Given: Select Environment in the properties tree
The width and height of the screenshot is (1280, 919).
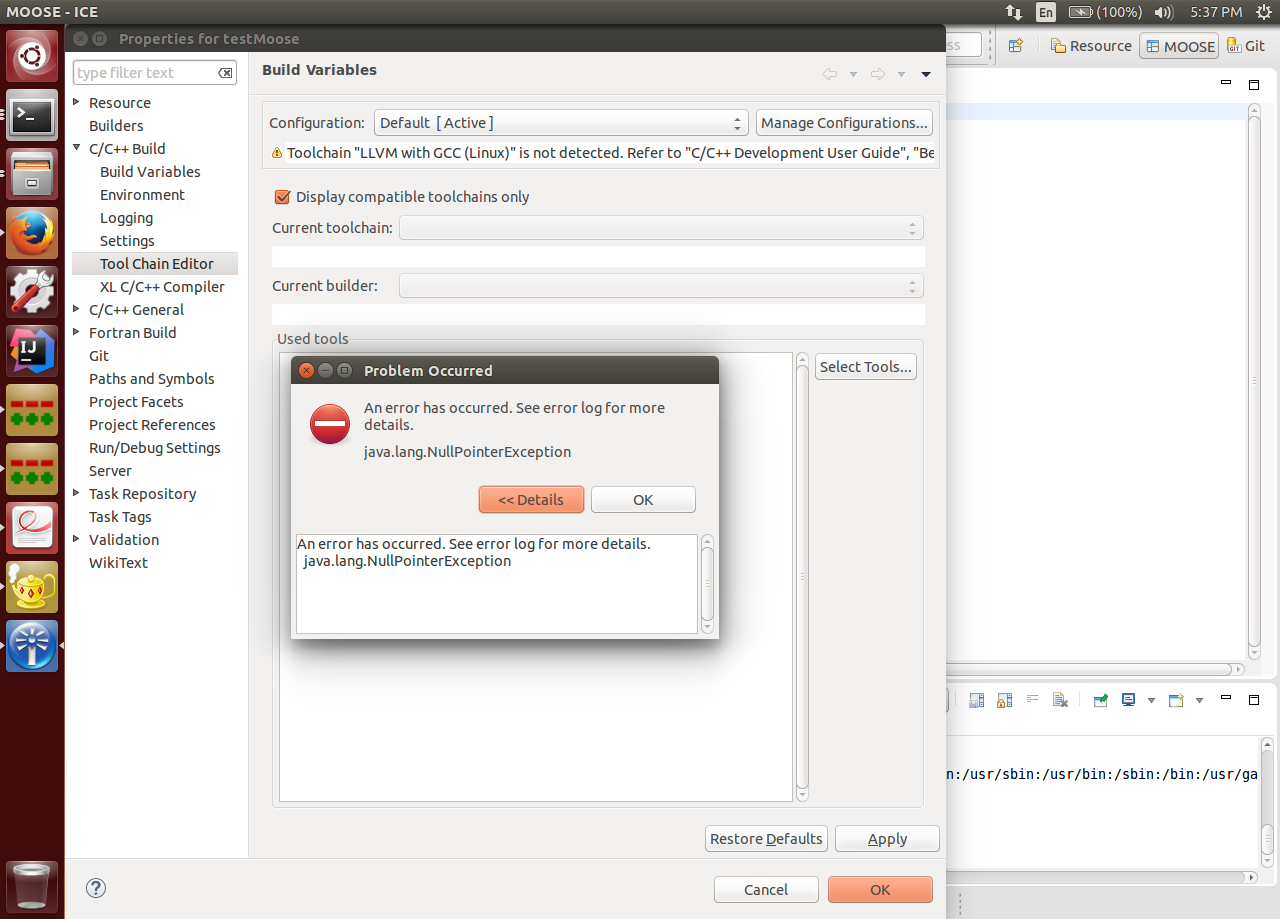Looking at the screenshot, I should click(142, 195).
